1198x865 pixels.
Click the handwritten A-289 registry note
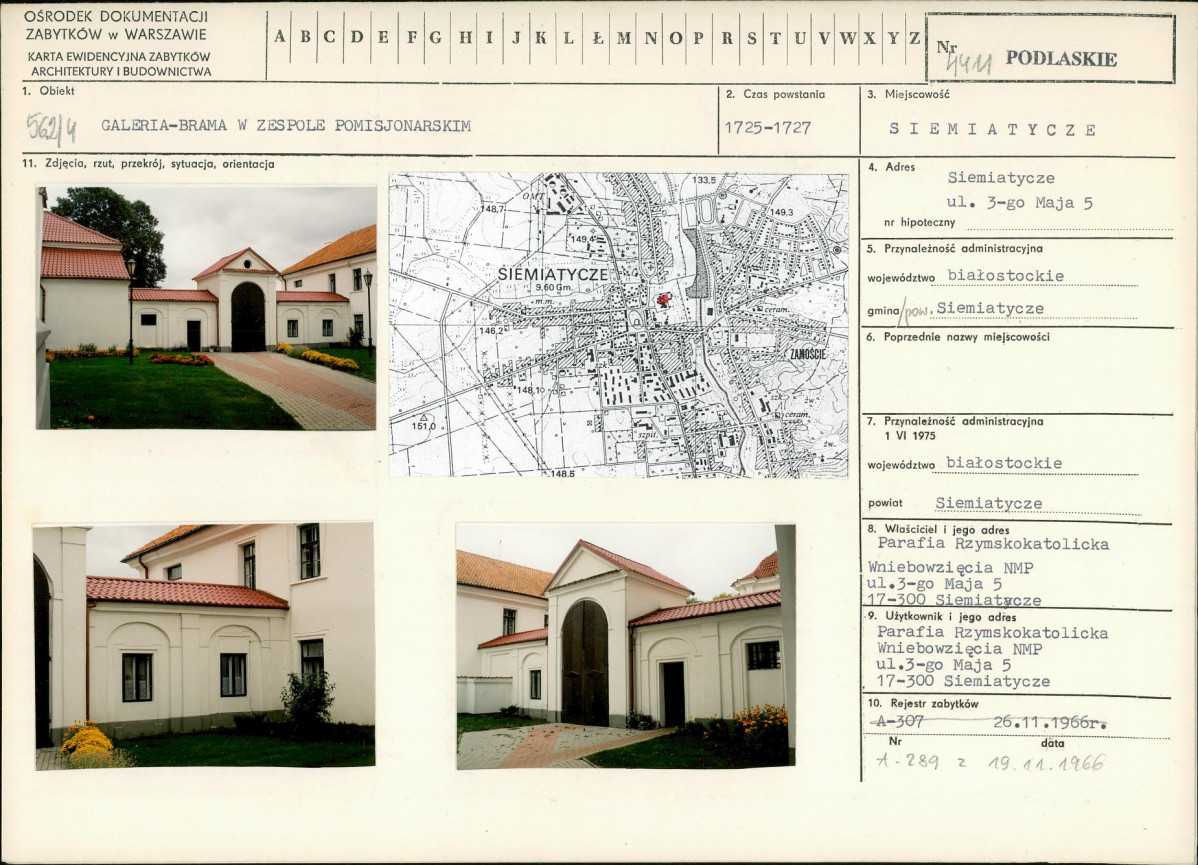point(908,762)
